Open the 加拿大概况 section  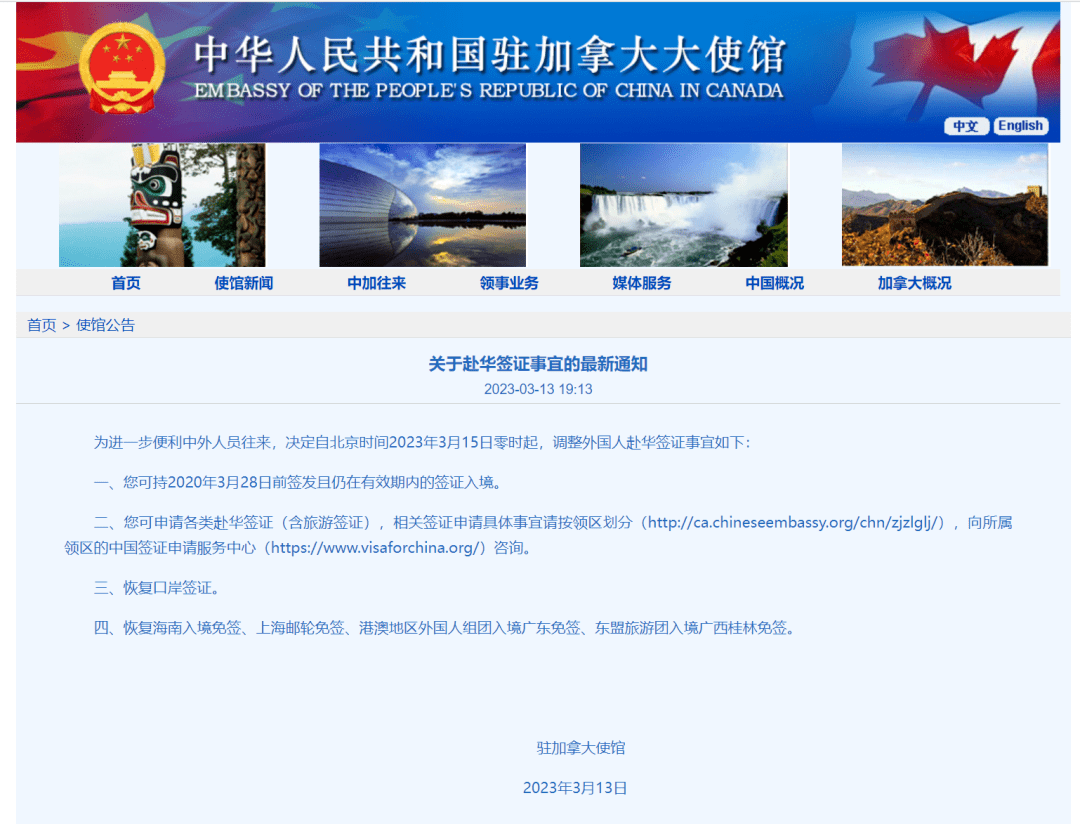click(914, 283)
